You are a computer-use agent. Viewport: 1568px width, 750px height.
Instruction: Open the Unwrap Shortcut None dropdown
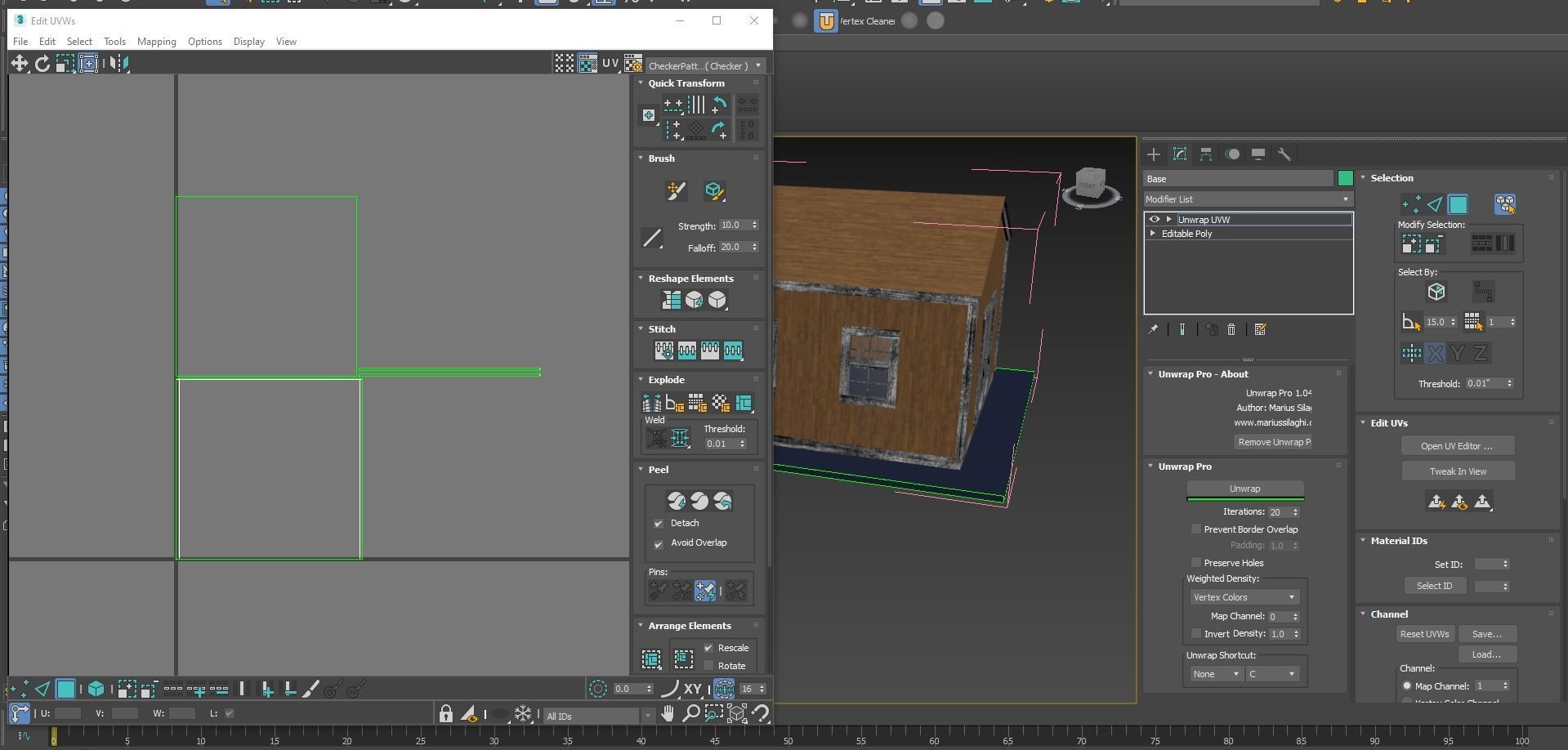point(1216,674)
